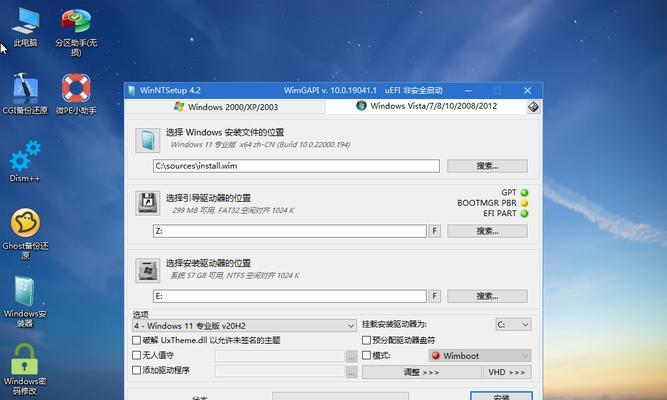Click the VHD >>> button
667x400 pixels.
507,372
